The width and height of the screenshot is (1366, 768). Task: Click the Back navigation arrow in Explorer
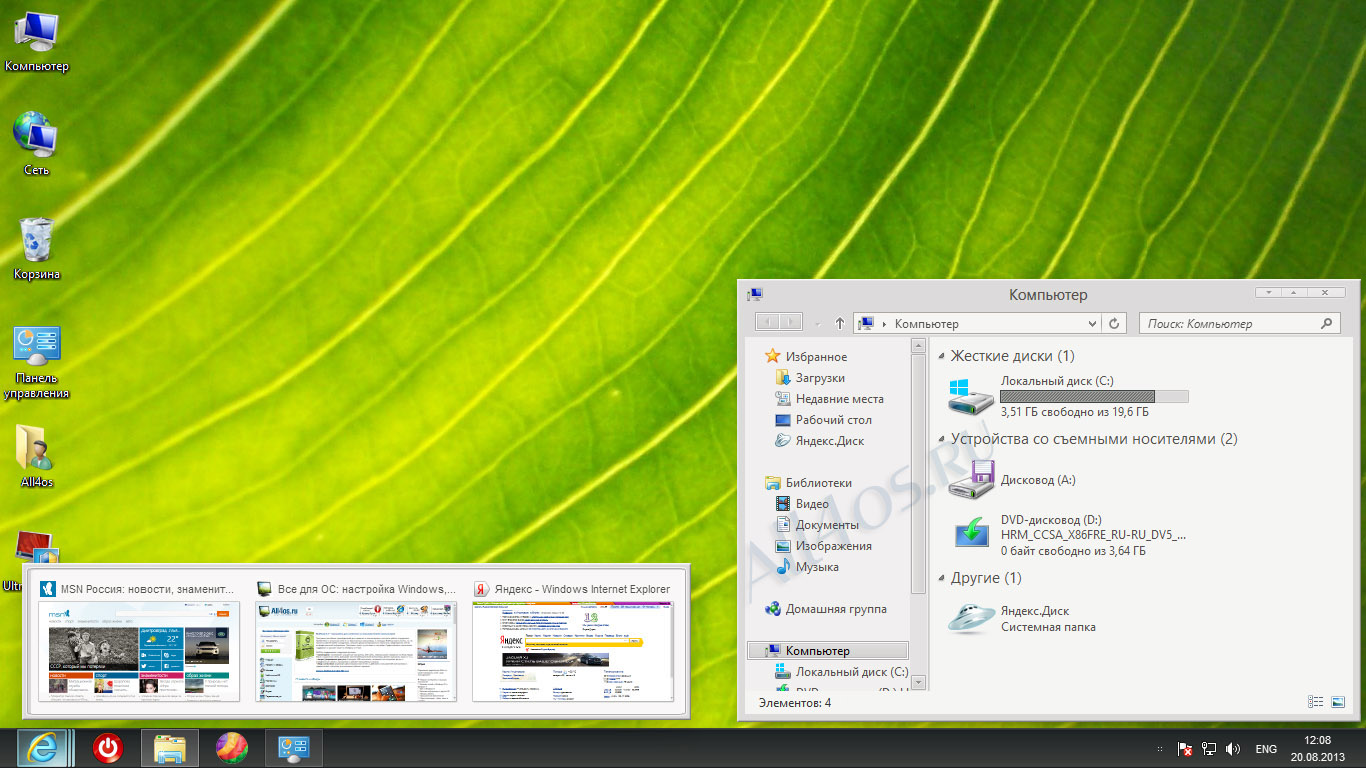(x=767, y=323)
